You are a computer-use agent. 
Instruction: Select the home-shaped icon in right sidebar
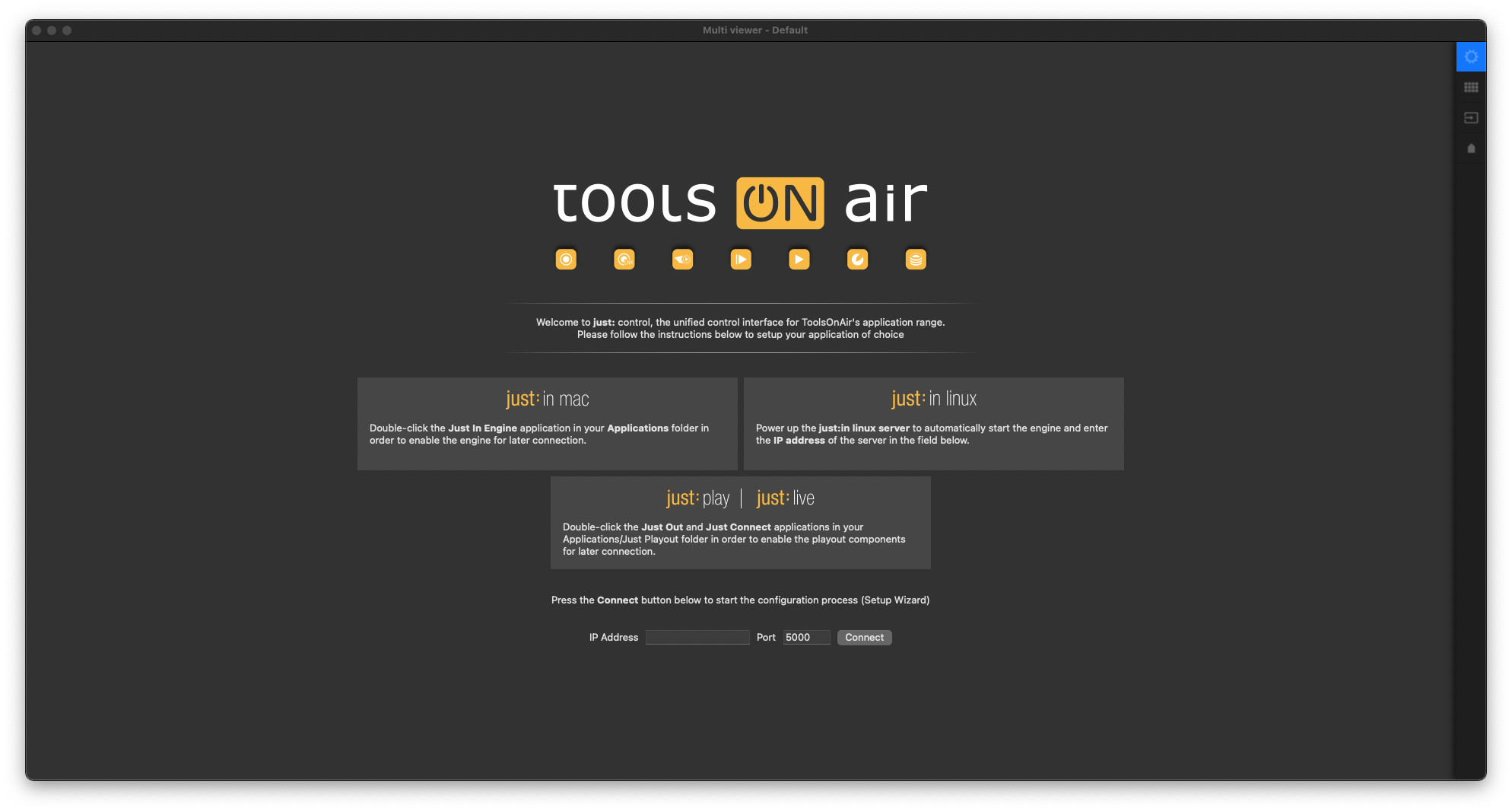[x=1471, y=148]
